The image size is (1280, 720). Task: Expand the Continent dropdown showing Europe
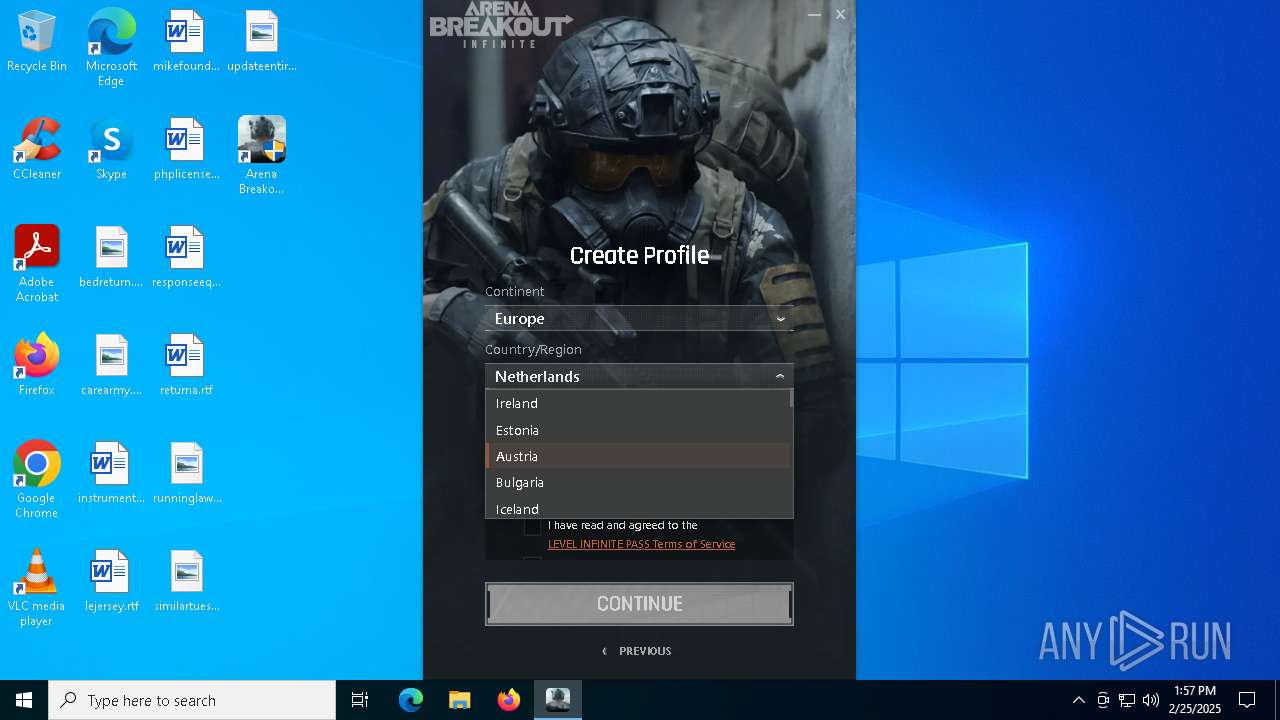(x=639, y=318)
